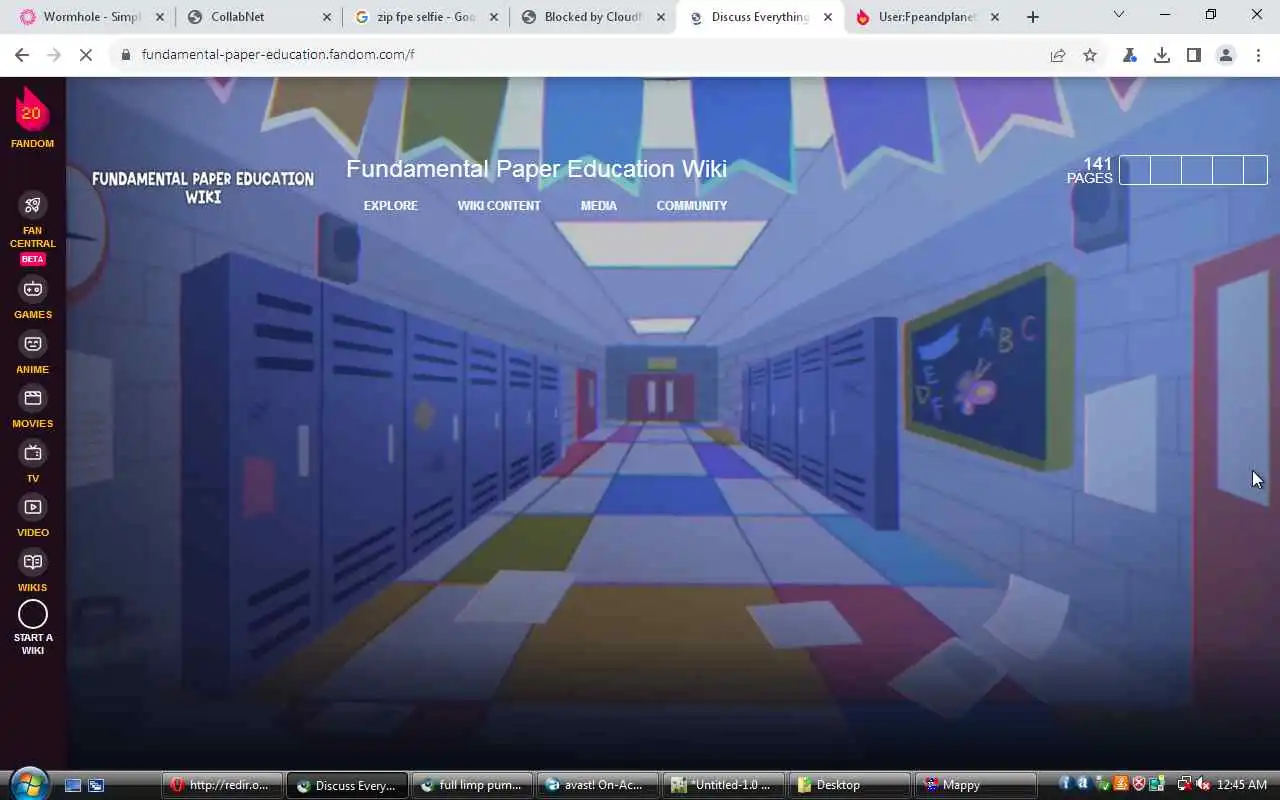Stop page loading with X button
Viewport: 1280px width, 800px height.
point(86,55)
